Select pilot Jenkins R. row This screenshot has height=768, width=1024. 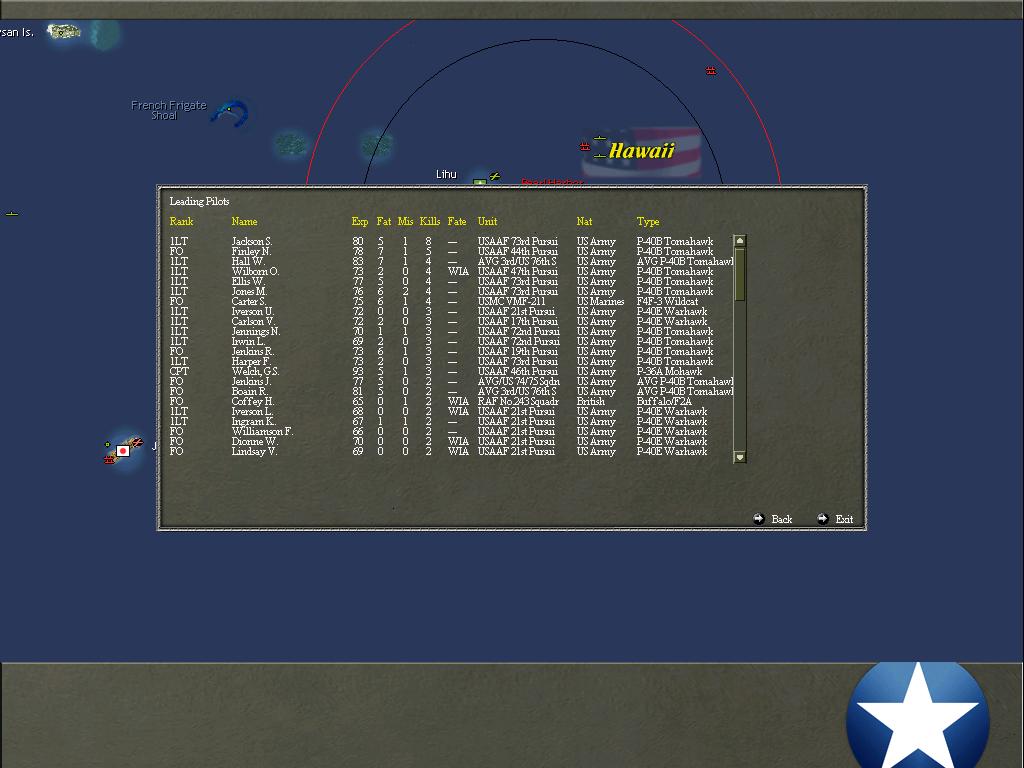coord(451,351)
